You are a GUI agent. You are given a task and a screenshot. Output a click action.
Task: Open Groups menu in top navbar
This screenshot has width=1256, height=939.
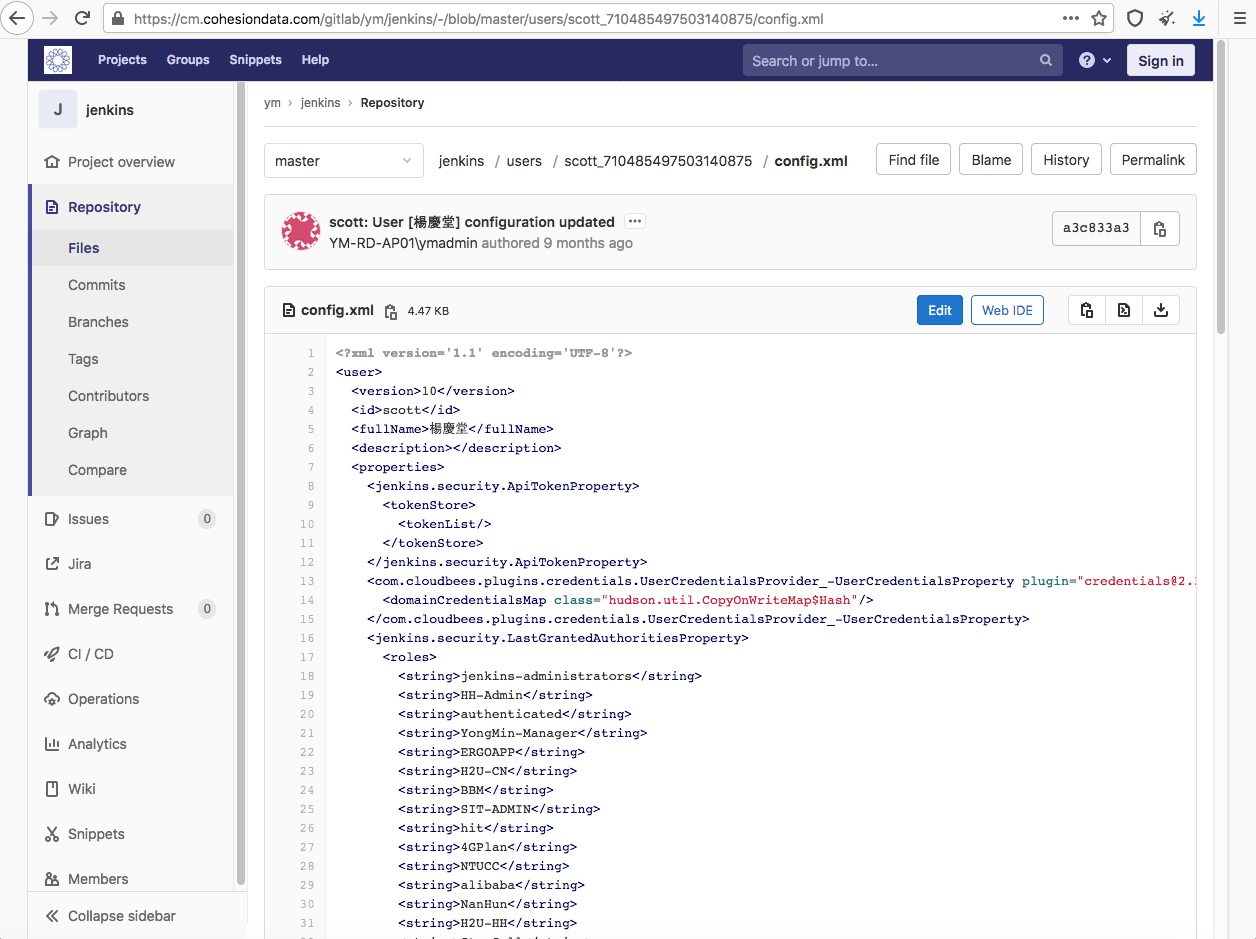188,60
